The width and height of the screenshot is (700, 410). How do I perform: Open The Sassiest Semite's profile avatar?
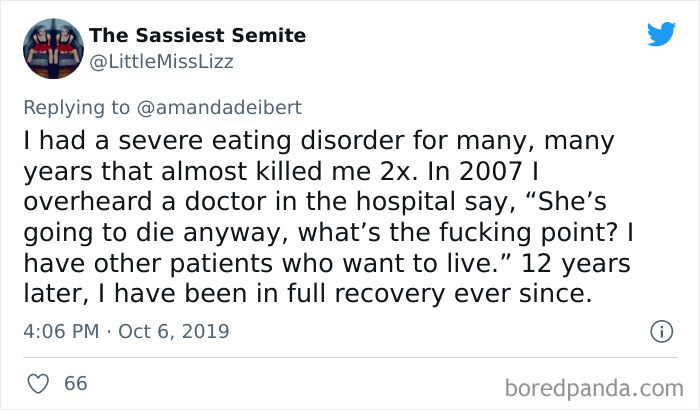51,48
